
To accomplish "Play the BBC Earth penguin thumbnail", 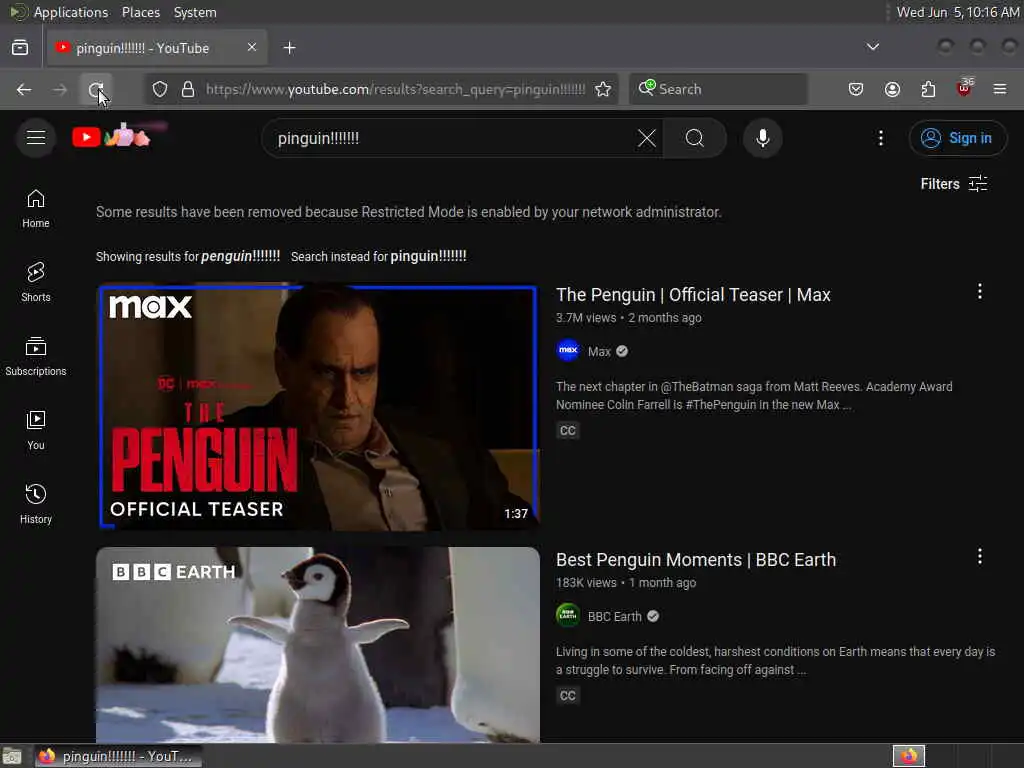I will (318, 645).
